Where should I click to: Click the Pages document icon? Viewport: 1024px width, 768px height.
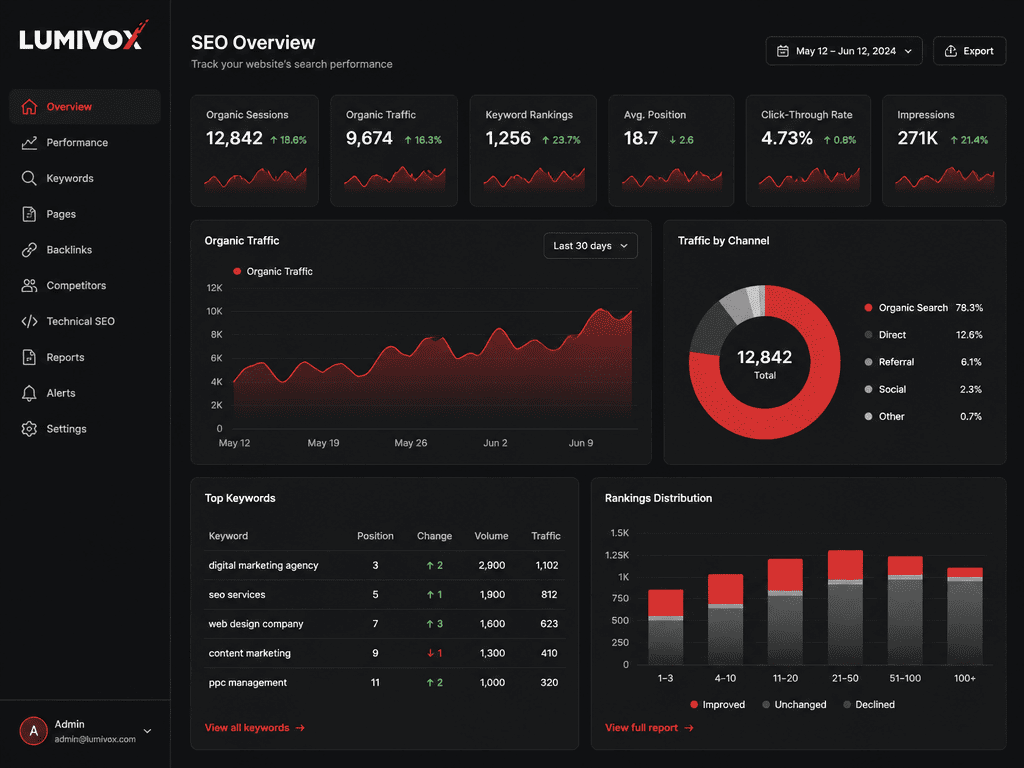tap(29, 214)
